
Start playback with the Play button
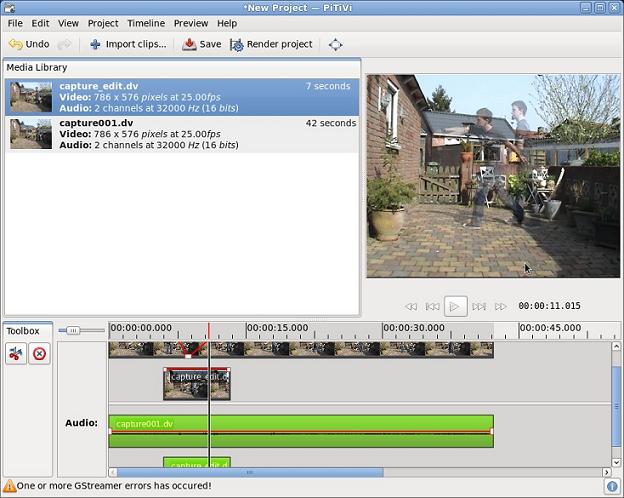click(x=456, y=307)
